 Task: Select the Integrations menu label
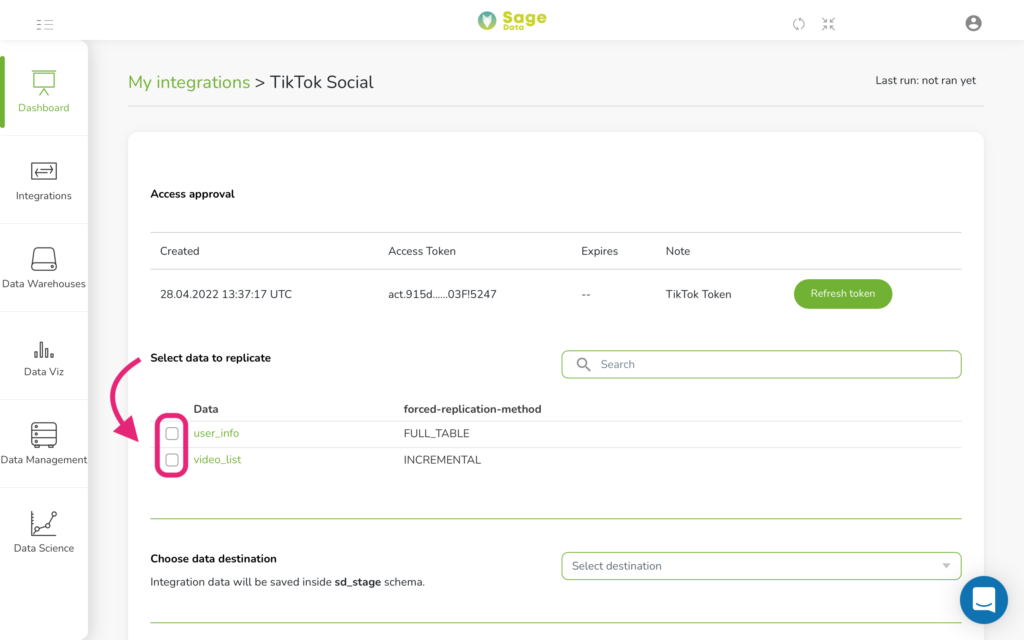pos(44,196)
